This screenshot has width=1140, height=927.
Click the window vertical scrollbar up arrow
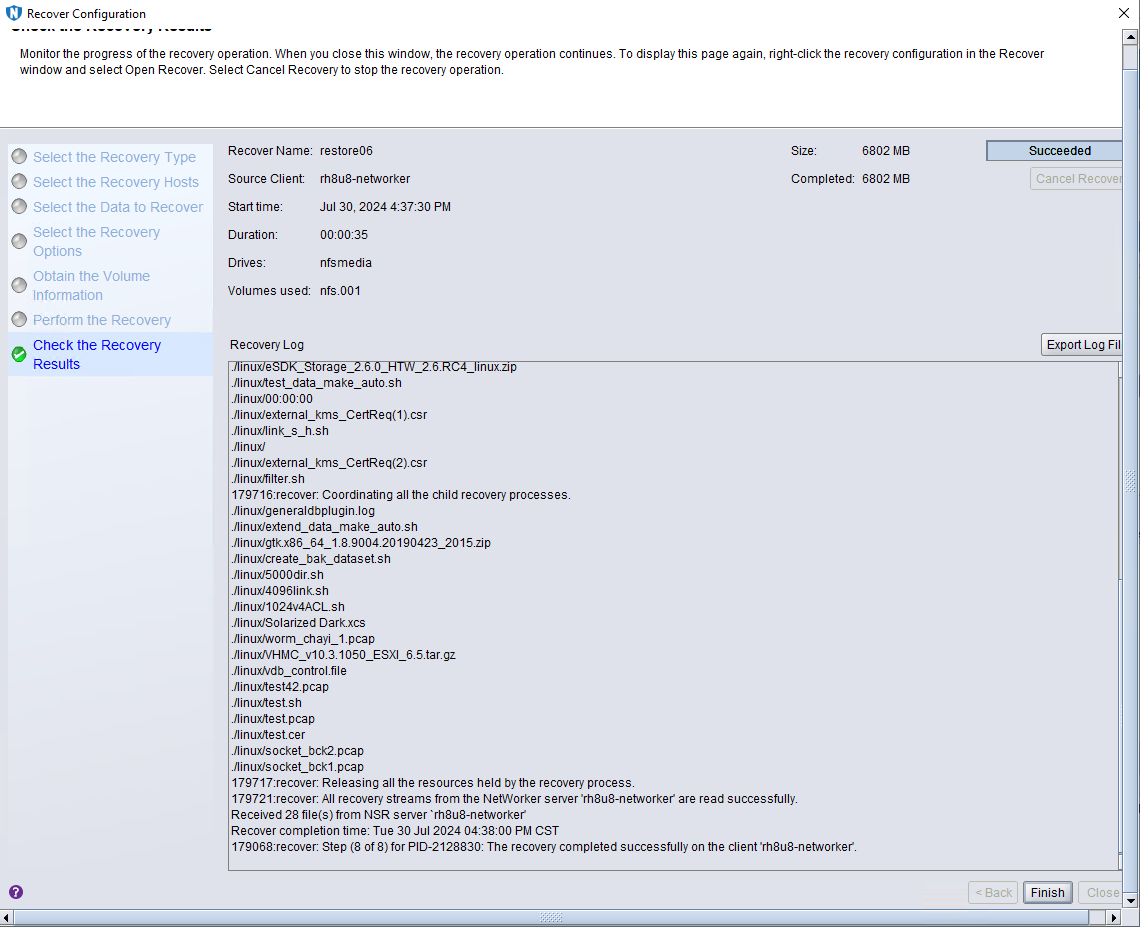pyautogui.click(x=1131, y=36)
